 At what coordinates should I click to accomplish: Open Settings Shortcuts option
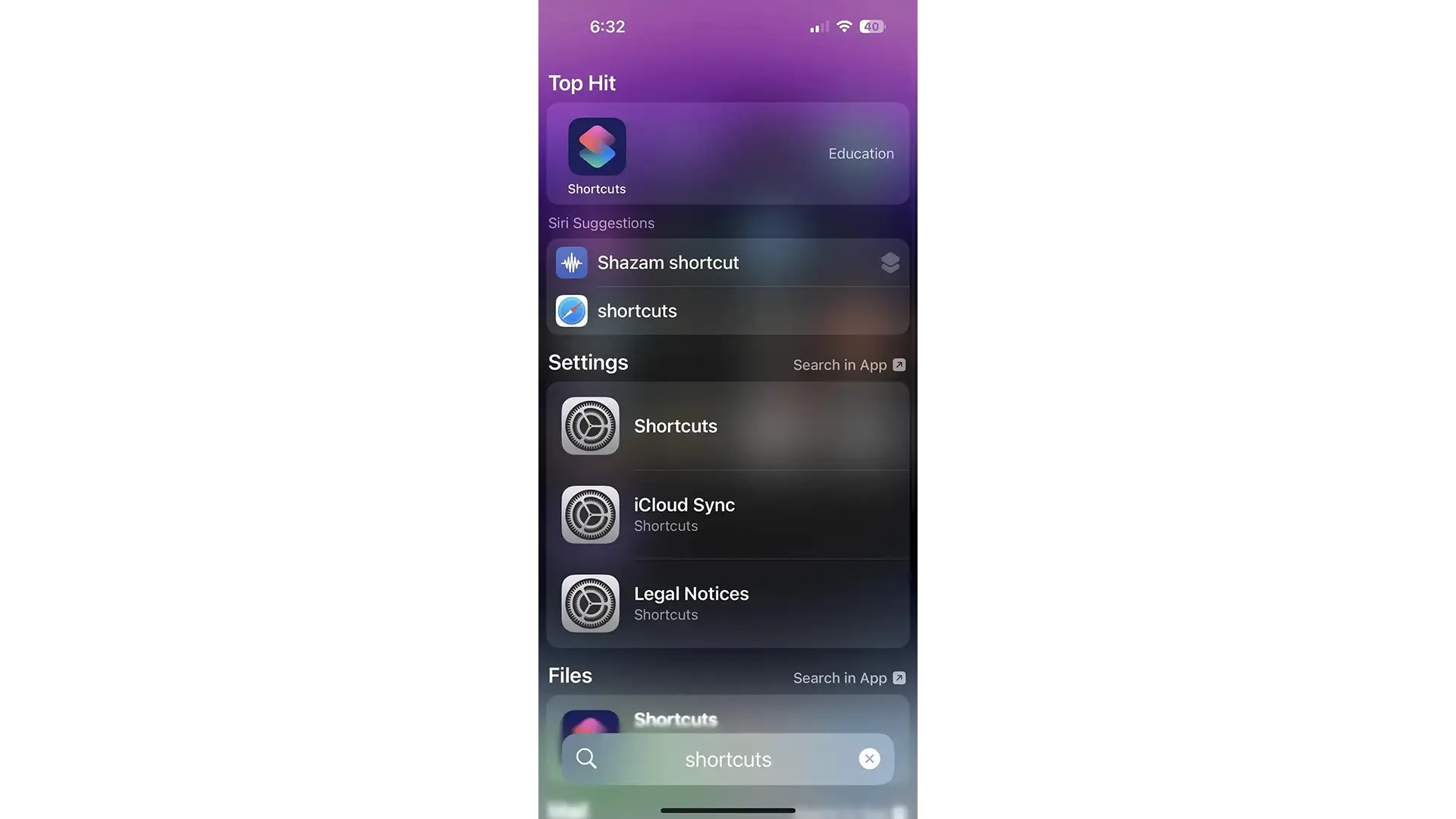coord(727,425)
